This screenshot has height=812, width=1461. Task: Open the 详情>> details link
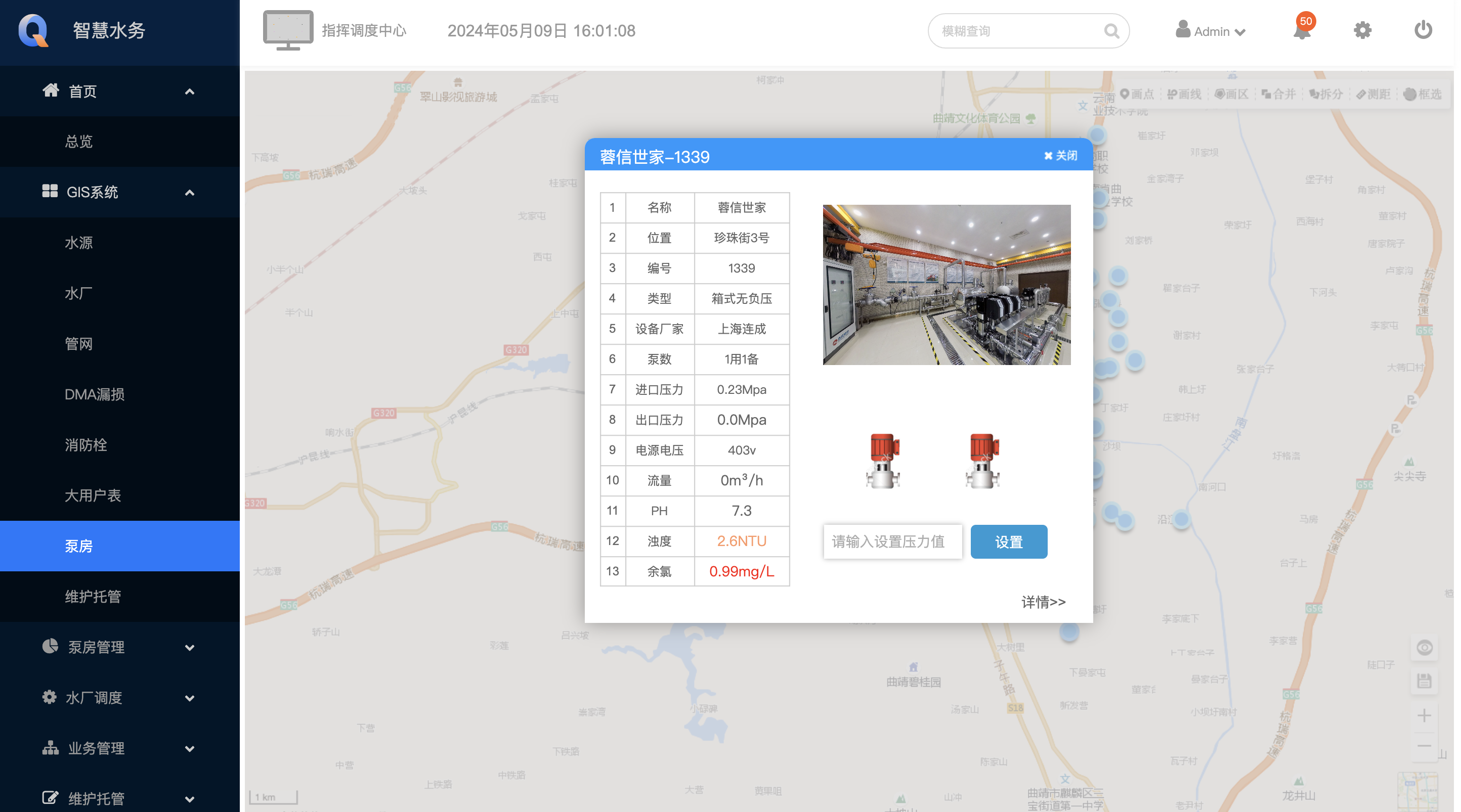(1043, 602)
